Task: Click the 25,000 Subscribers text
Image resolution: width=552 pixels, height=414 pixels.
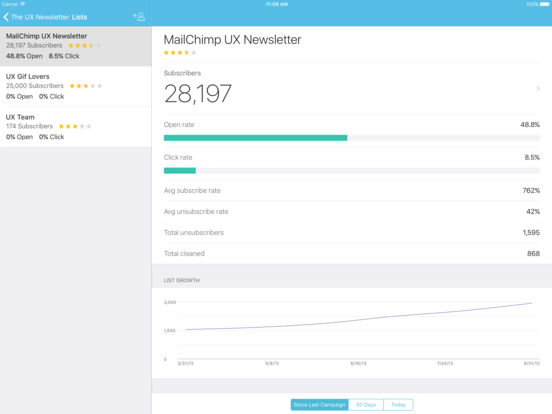Action: click(35, 86)
